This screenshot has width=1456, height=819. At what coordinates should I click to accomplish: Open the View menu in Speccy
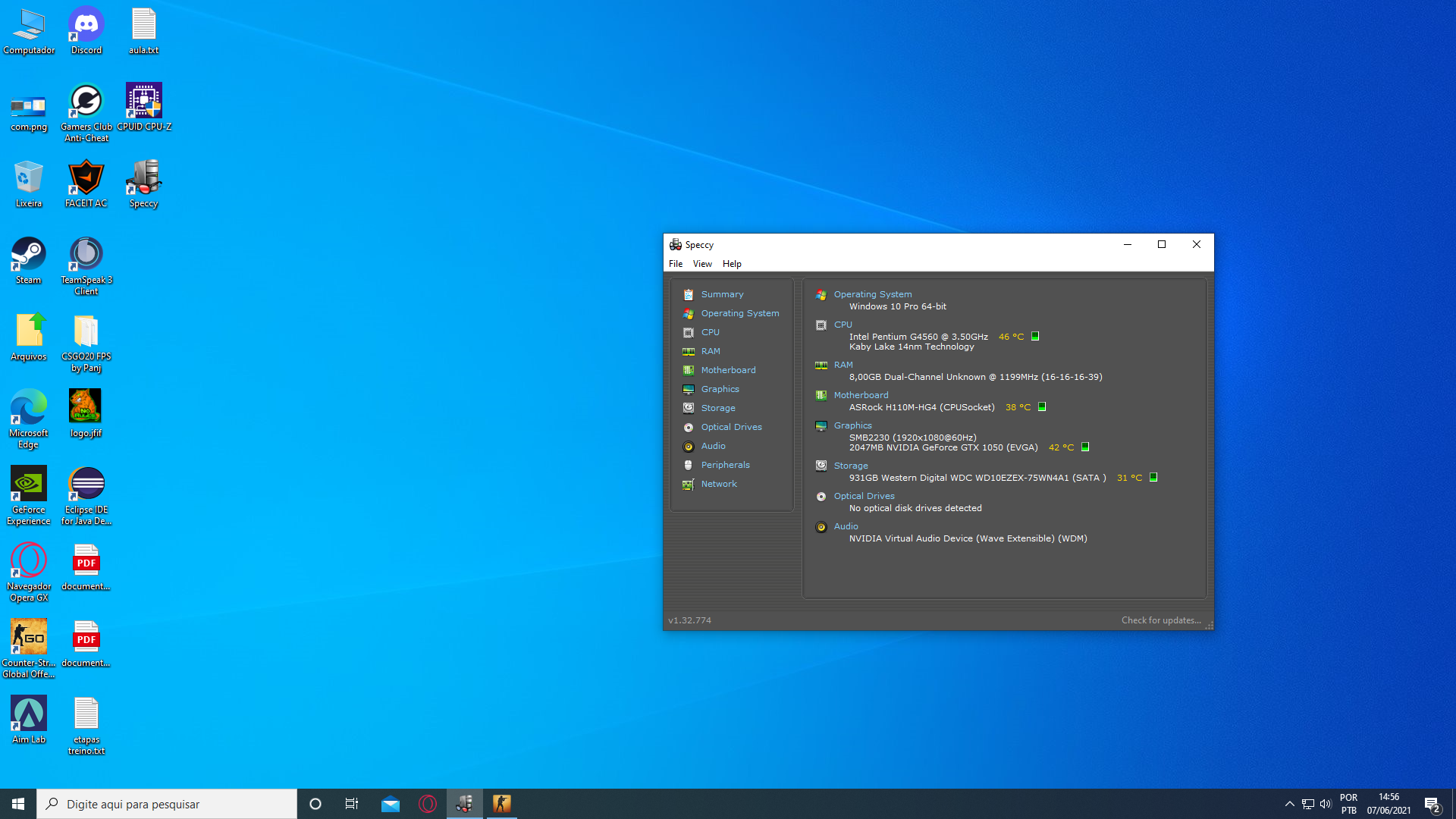[x=702, y=264]
